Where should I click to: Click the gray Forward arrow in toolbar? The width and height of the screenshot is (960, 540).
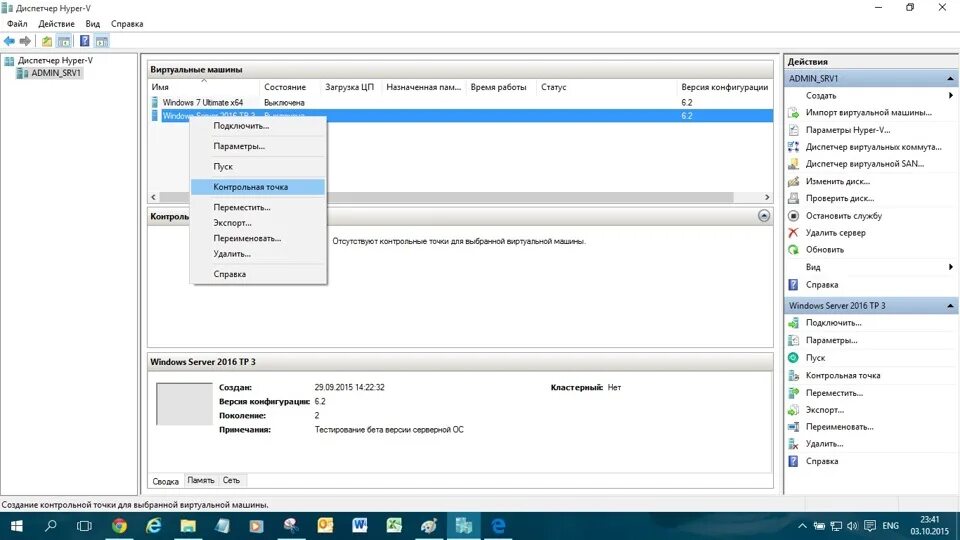click(25, 41)
